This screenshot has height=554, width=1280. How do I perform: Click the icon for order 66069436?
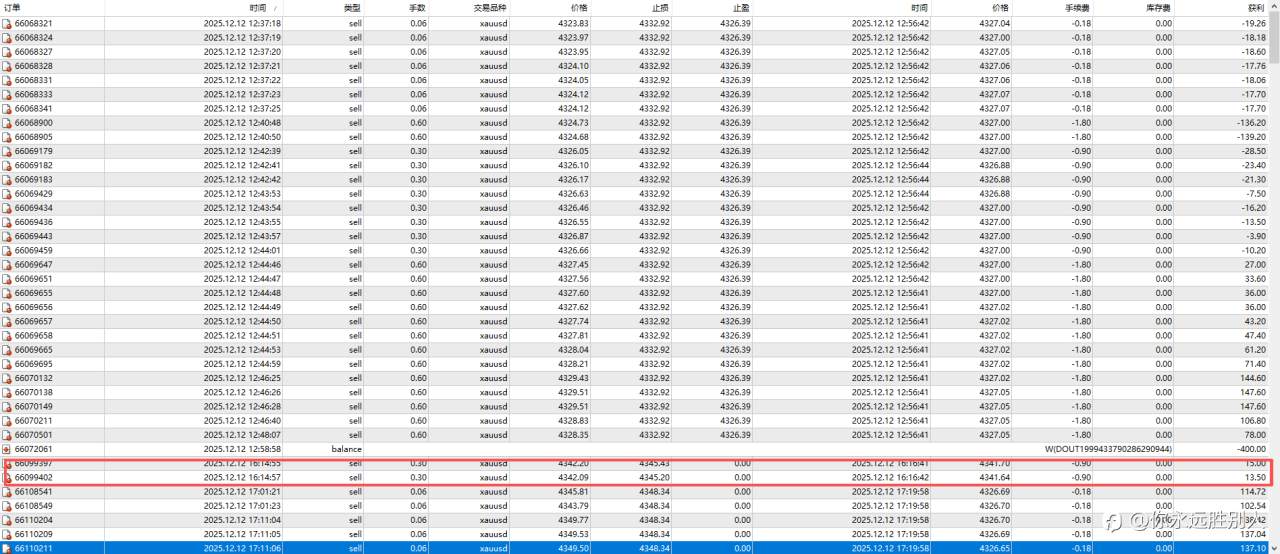tap(7, 222)
